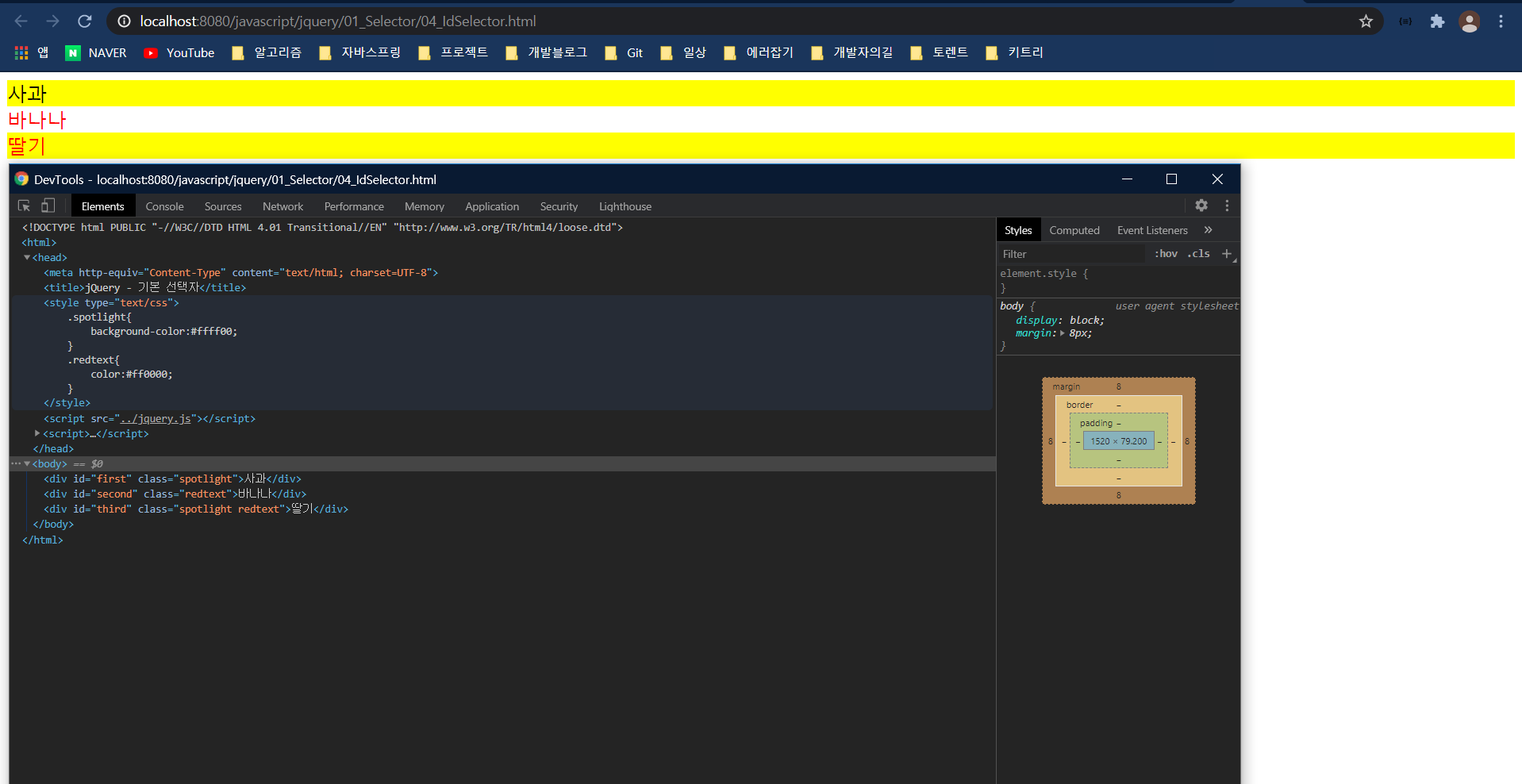Expand the margin shorthand triangle in body rule
Screen dimensions: 1522x784
[x=1063, y=333]
